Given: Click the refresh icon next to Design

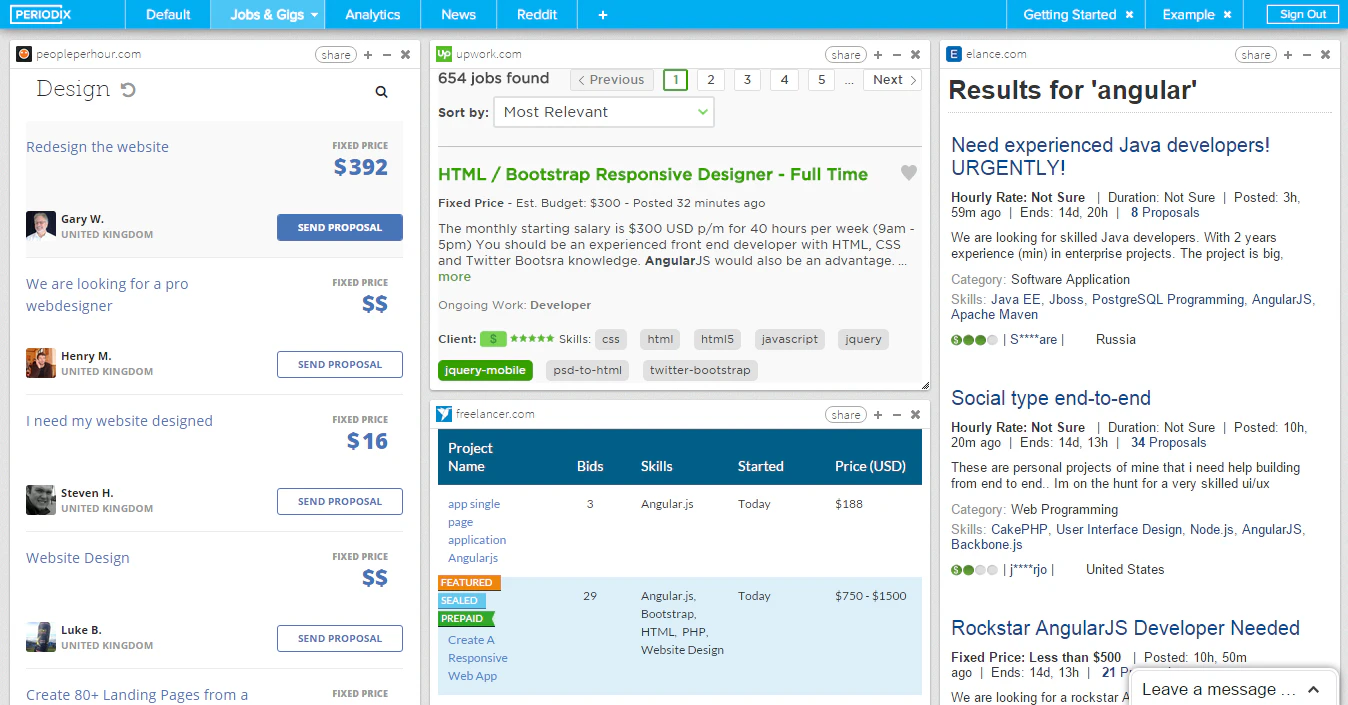Looking at the screenshot, I should point(128,90).
